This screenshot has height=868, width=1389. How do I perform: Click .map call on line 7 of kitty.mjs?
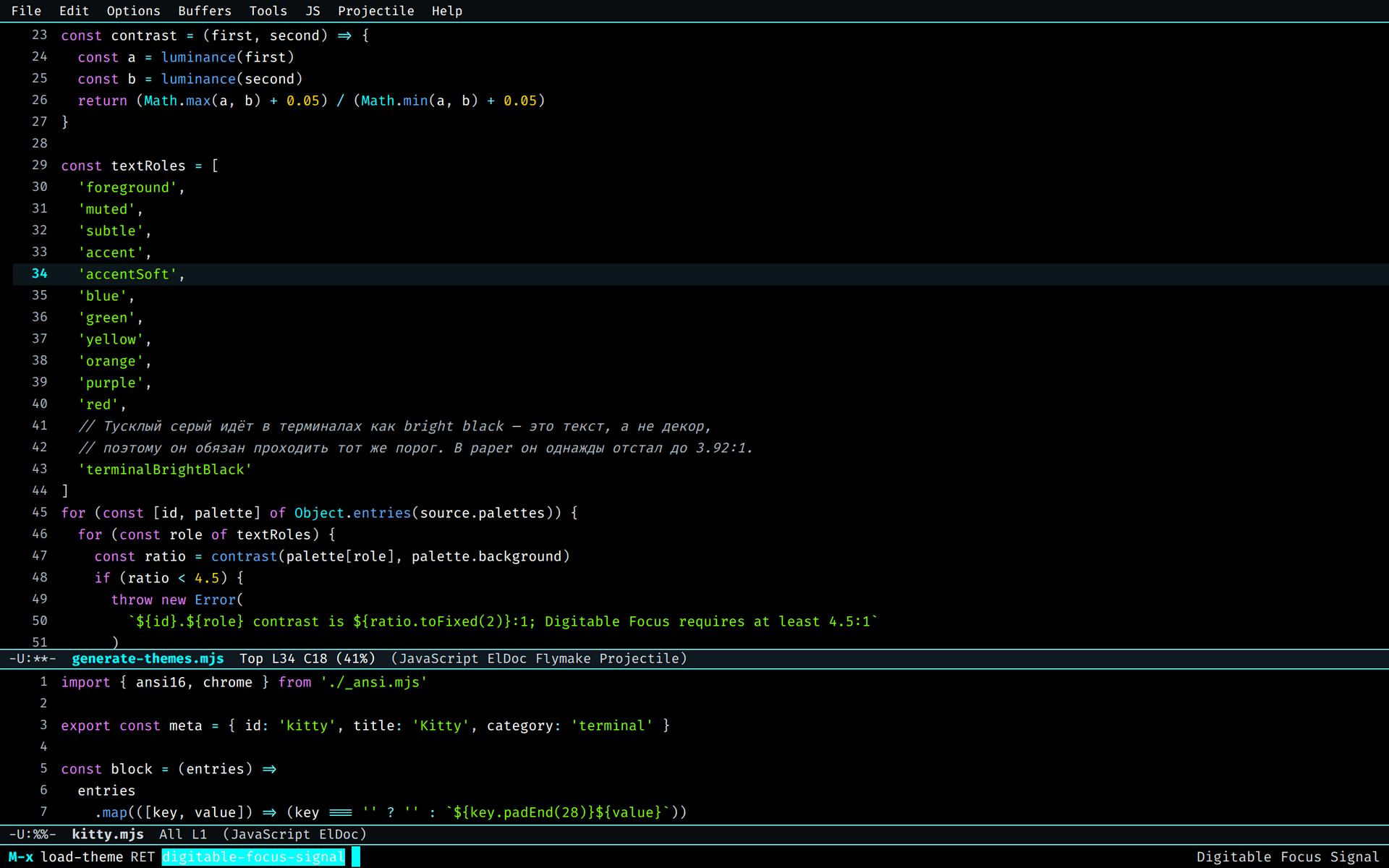(111, 812)
